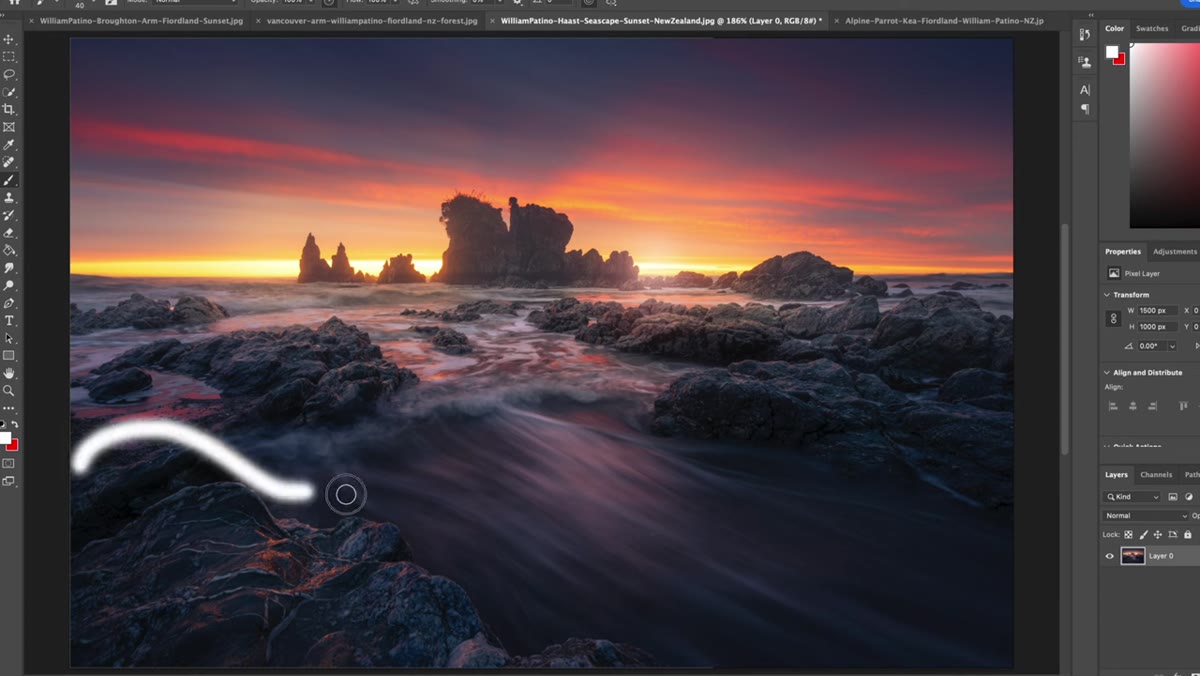Toggle the width-height constrain link
The height and width of the screenshot is (676, 1200).
pyautogui.click(x=1113, y=318)
